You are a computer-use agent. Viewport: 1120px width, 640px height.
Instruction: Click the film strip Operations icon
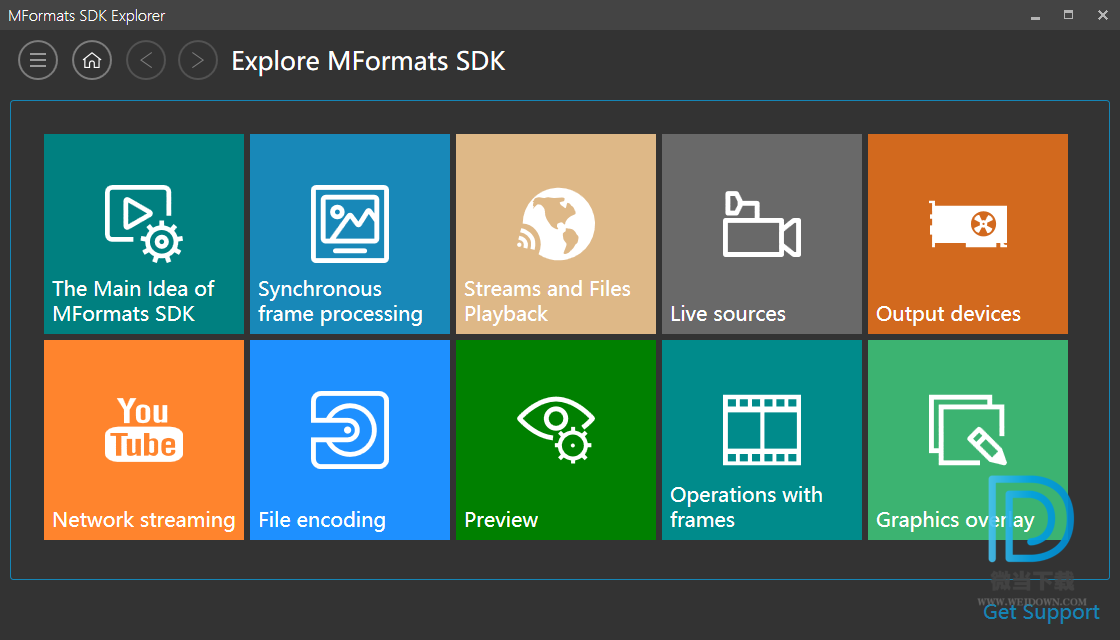click(761, 429)
